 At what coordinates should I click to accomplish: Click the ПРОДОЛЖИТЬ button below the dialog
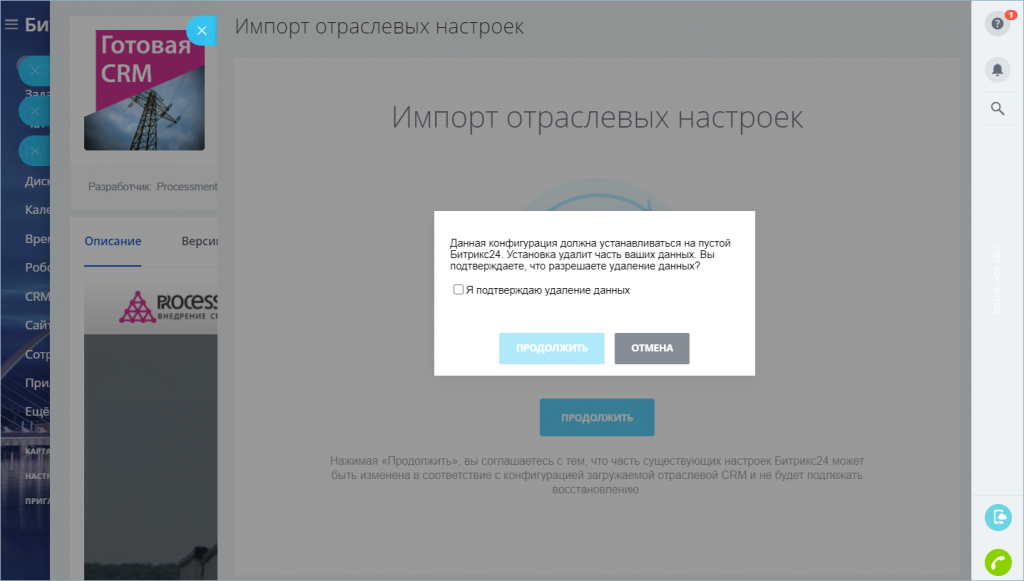pos(597,417)
